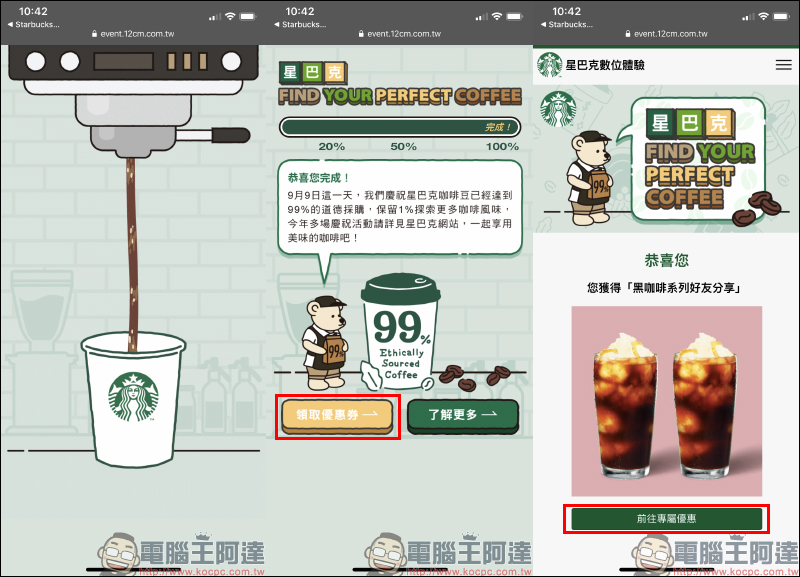Click the 恭喜您完成！ heading text

(x=318, y=178)
